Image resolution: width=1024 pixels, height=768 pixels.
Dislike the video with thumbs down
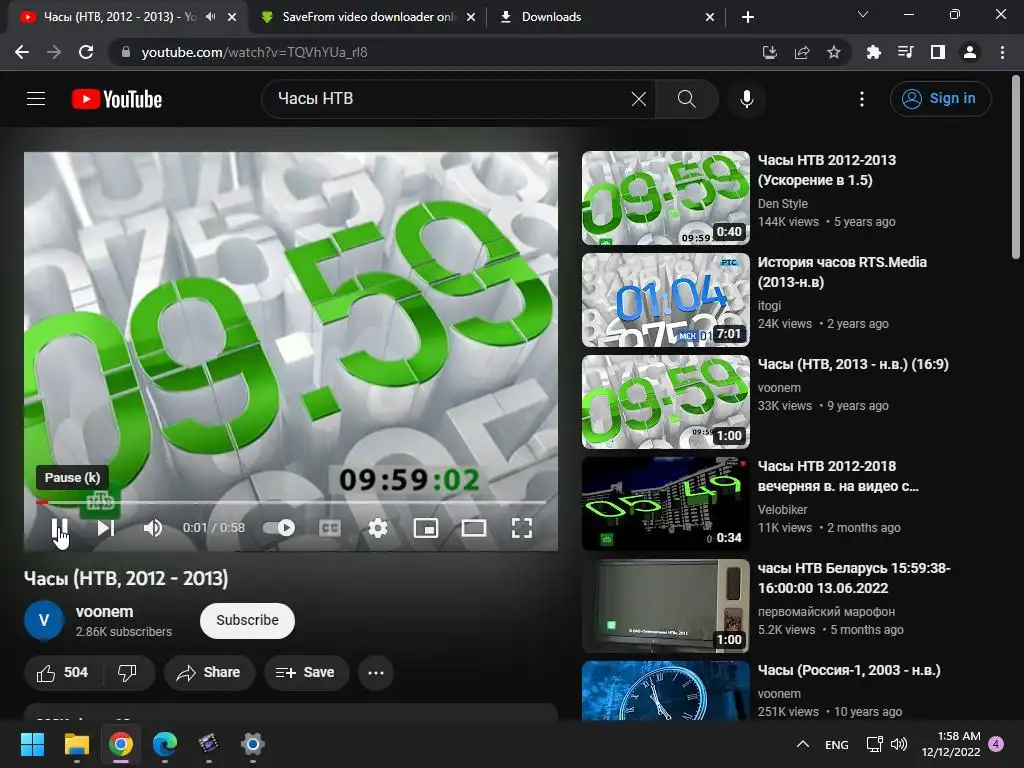(x=127, y=673)
